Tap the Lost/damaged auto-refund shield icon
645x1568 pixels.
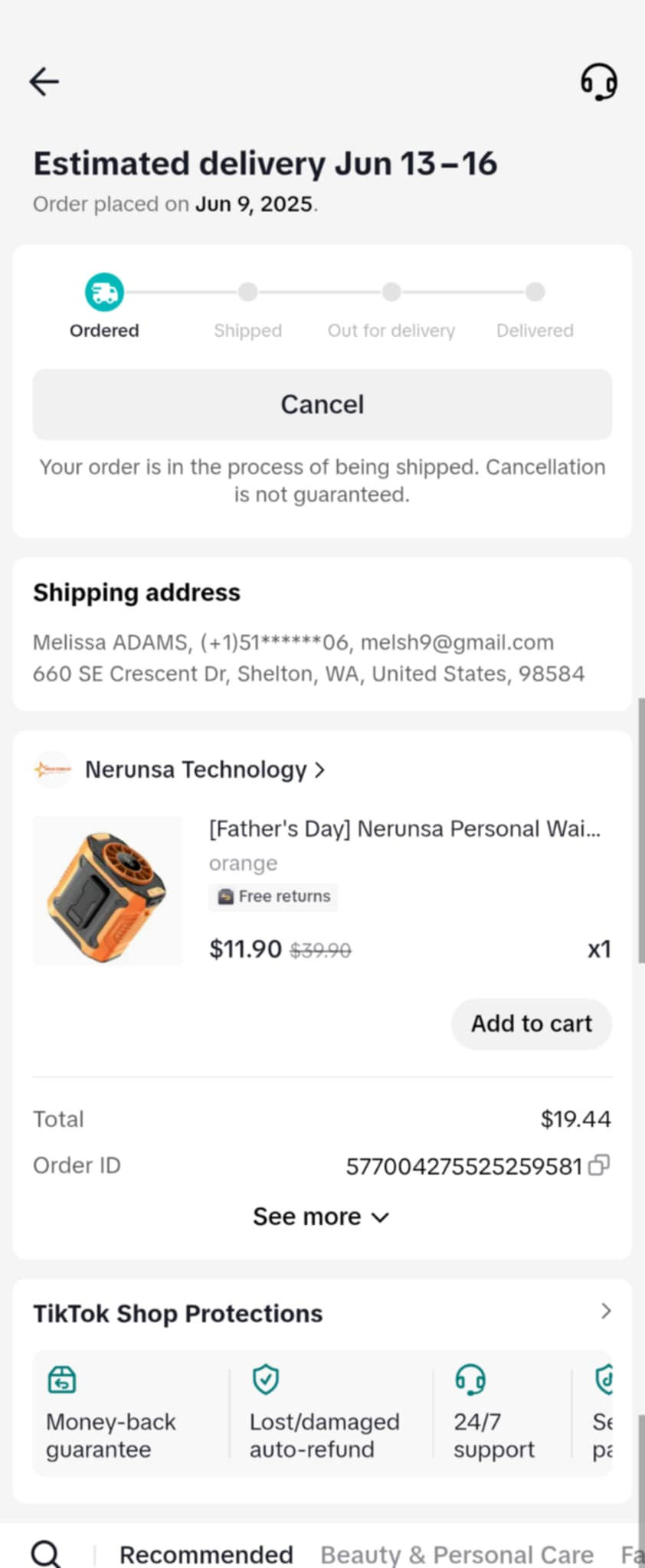pos(265,1380)
